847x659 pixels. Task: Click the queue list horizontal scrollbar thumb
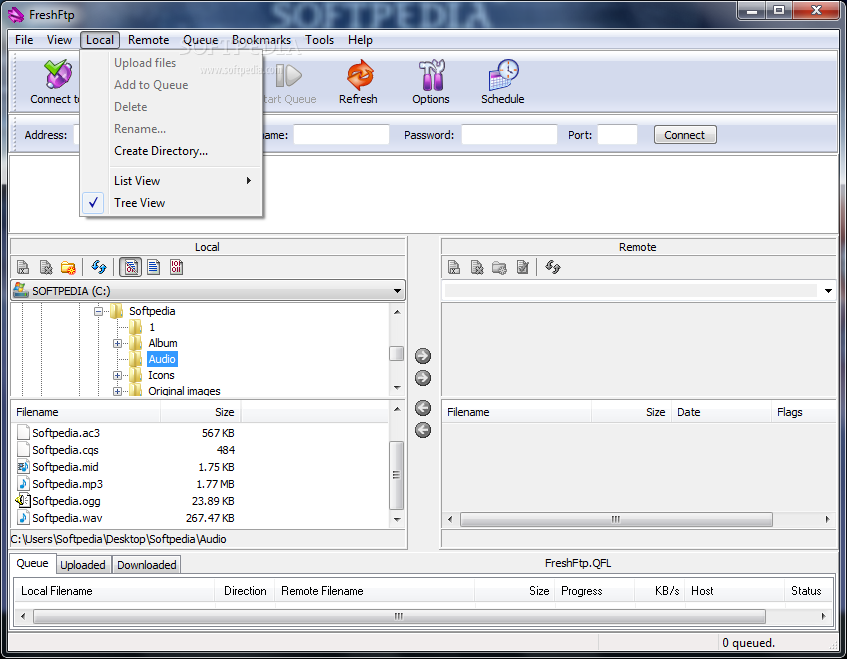click(399, 616)
